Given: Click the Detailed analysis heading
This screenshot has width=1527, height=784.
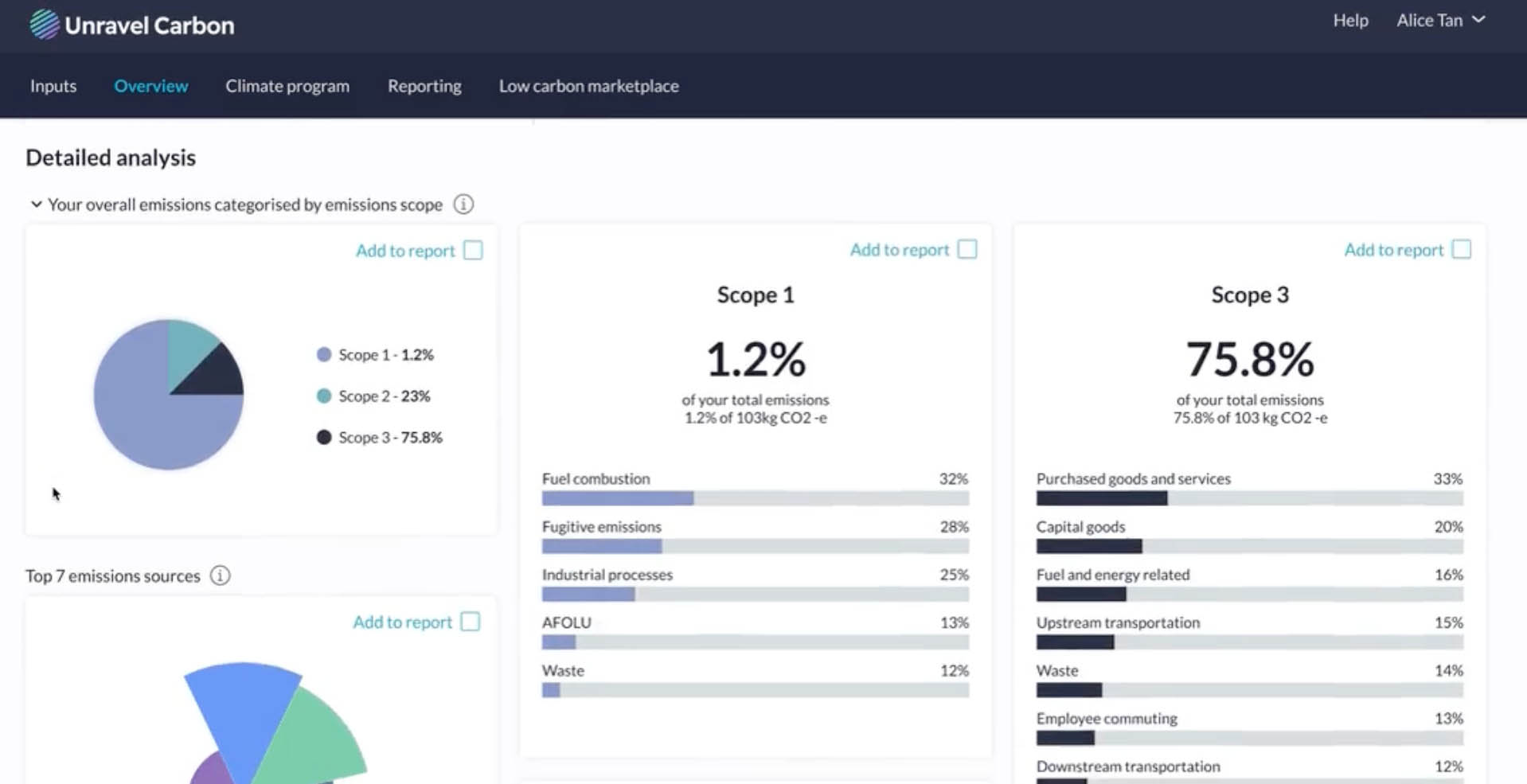Looking at the screenshot, I should coord(111,158).
